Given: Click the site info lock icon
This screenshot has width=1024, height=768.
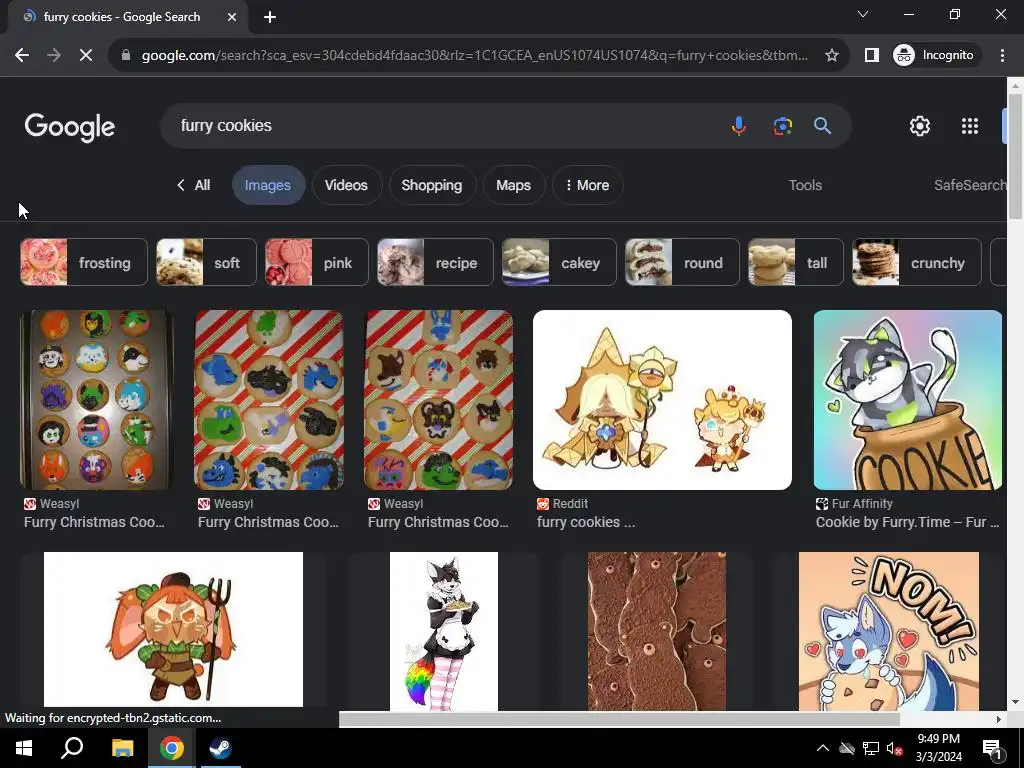Looking at the screenshot, I should (126, 55).
